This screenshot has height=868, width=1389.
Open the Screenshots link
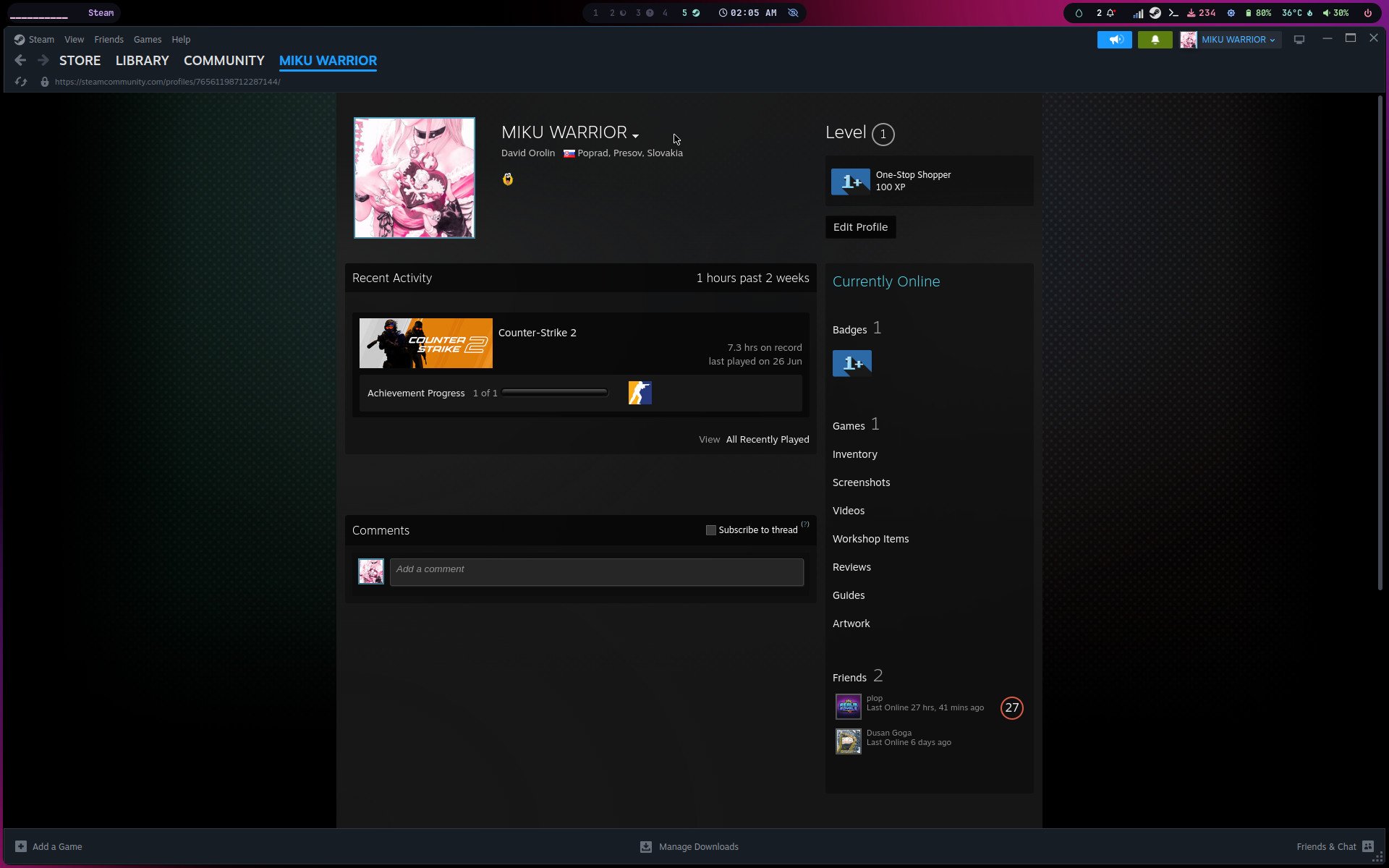pyautogui.click(x=861, y=482)
